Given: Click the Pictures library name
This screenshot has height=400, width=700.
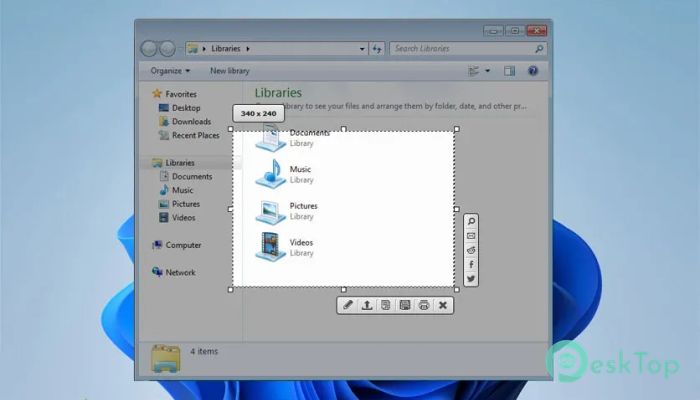Looking at the screenshot, I should tap(304, 206).
